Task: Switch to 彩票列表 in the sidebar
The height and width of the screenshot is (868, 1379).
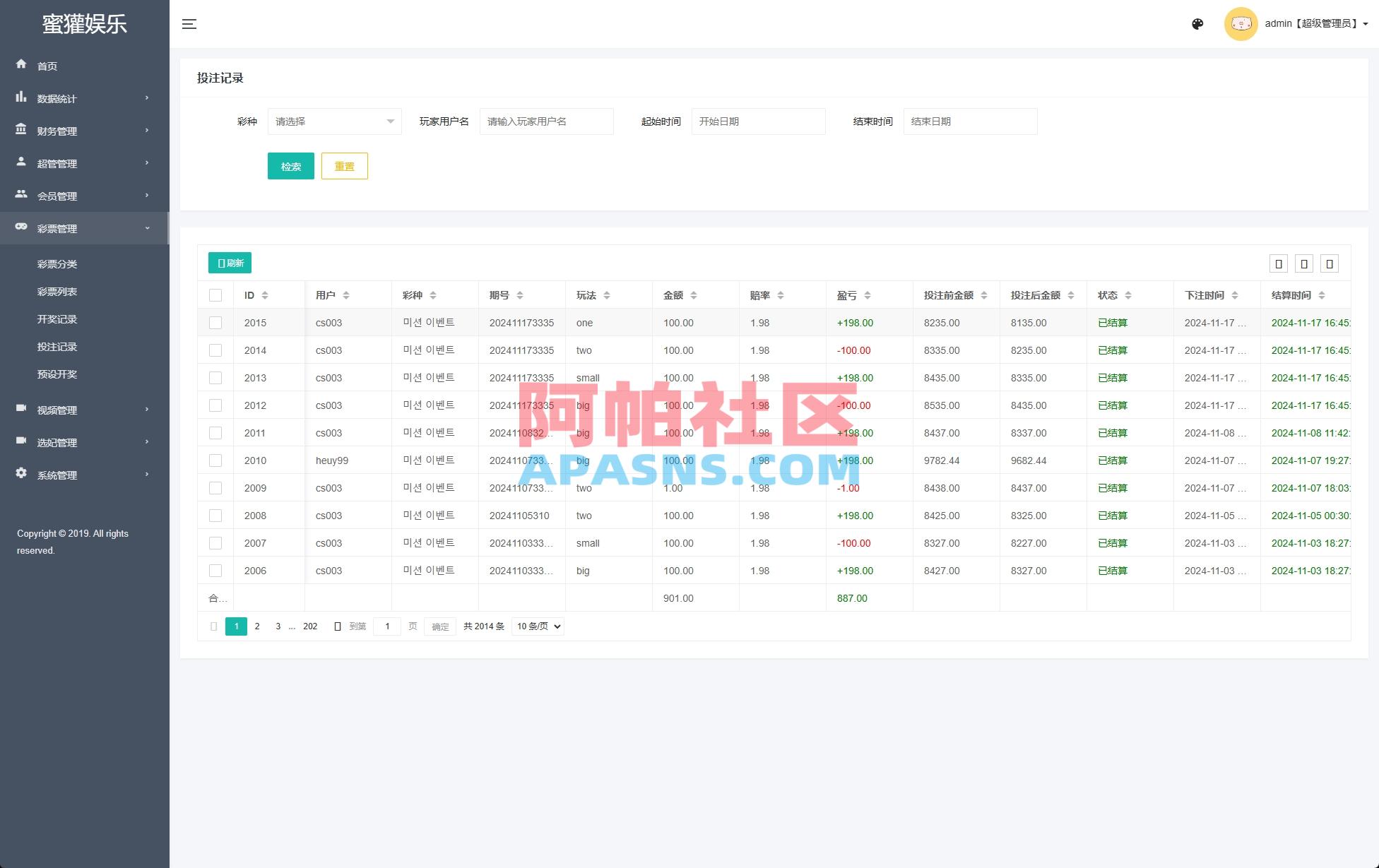Action: tap(57, 291)
